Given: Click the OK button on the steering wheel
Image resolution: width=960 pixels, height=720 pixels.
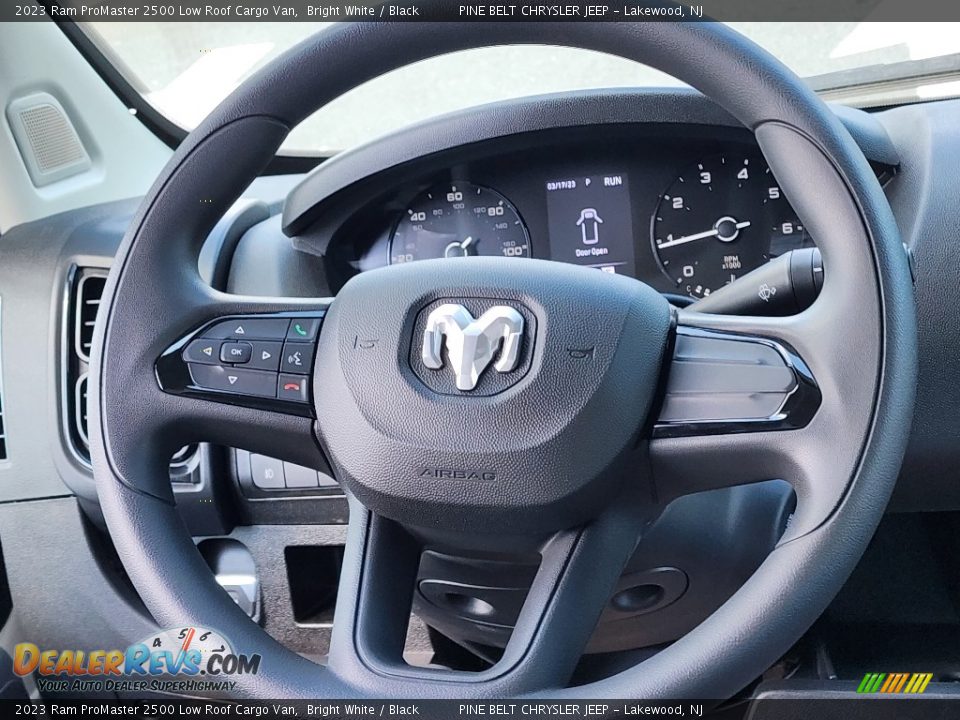Looking at the screenshot, I should point(236,352).
